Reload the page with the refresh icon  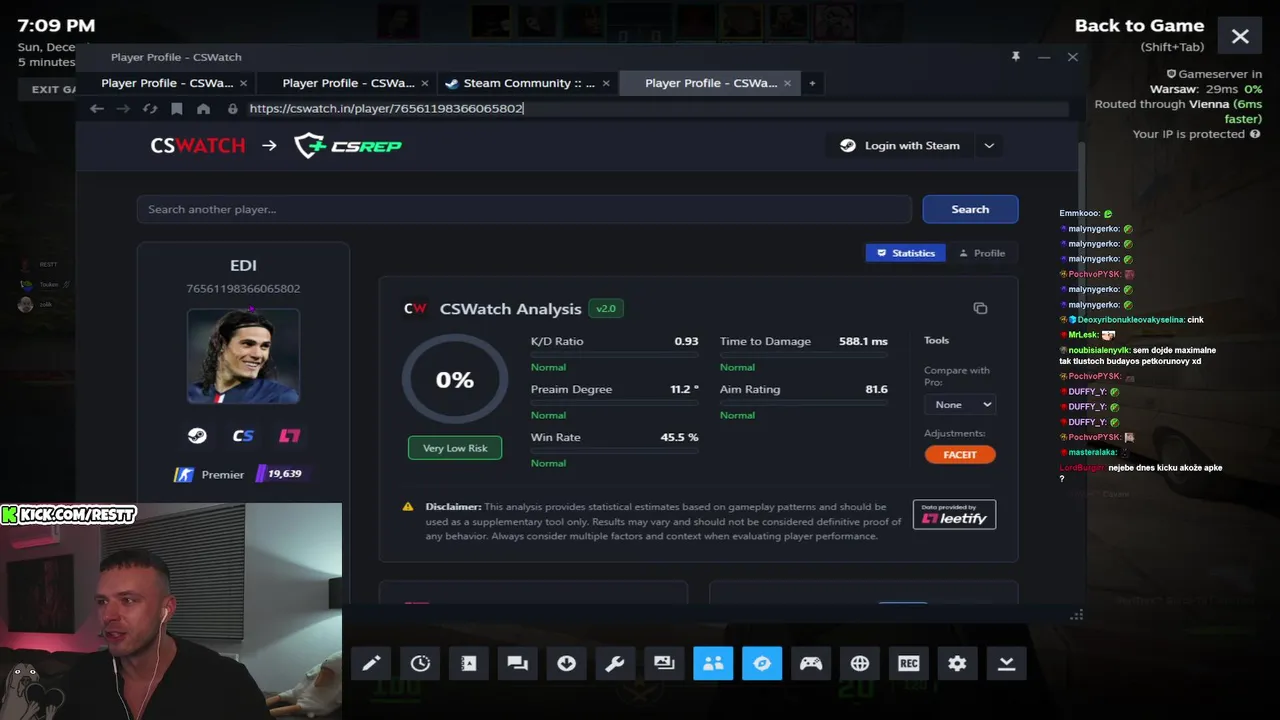click(x=150, y=108)
